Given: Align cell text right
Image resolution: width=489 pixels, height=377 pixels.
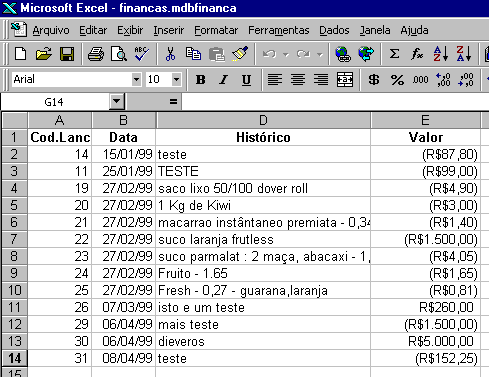Looking at the screenshot, I should (321, 80).
